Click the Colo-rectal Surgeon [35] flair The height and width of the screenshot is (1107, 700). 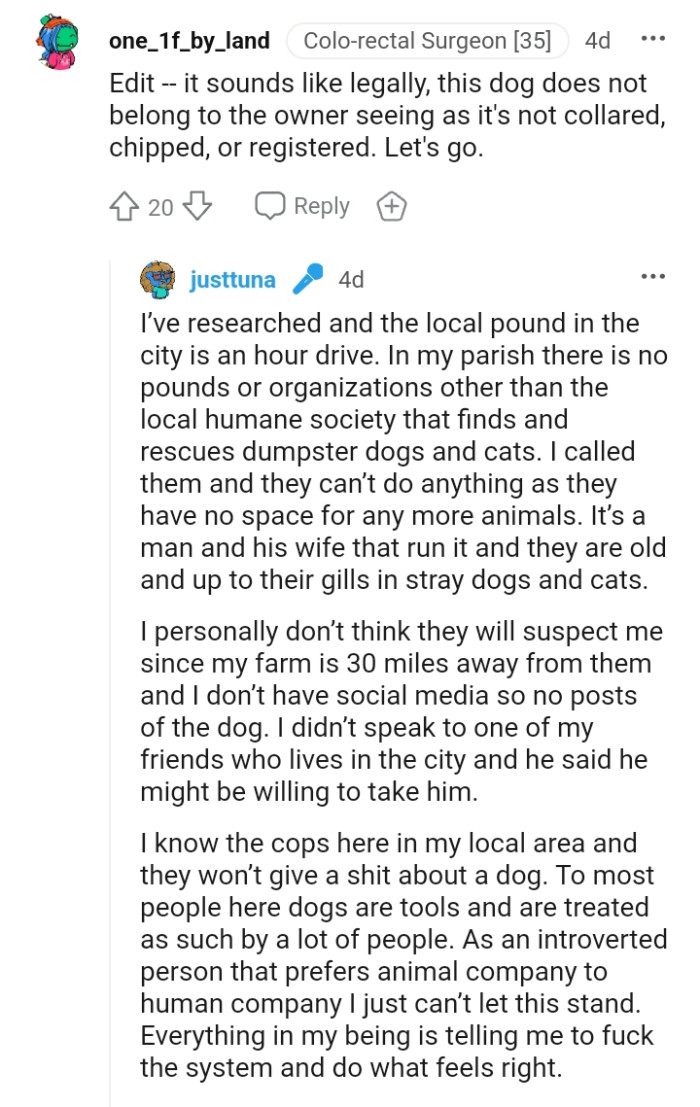[x=427, y=41]
